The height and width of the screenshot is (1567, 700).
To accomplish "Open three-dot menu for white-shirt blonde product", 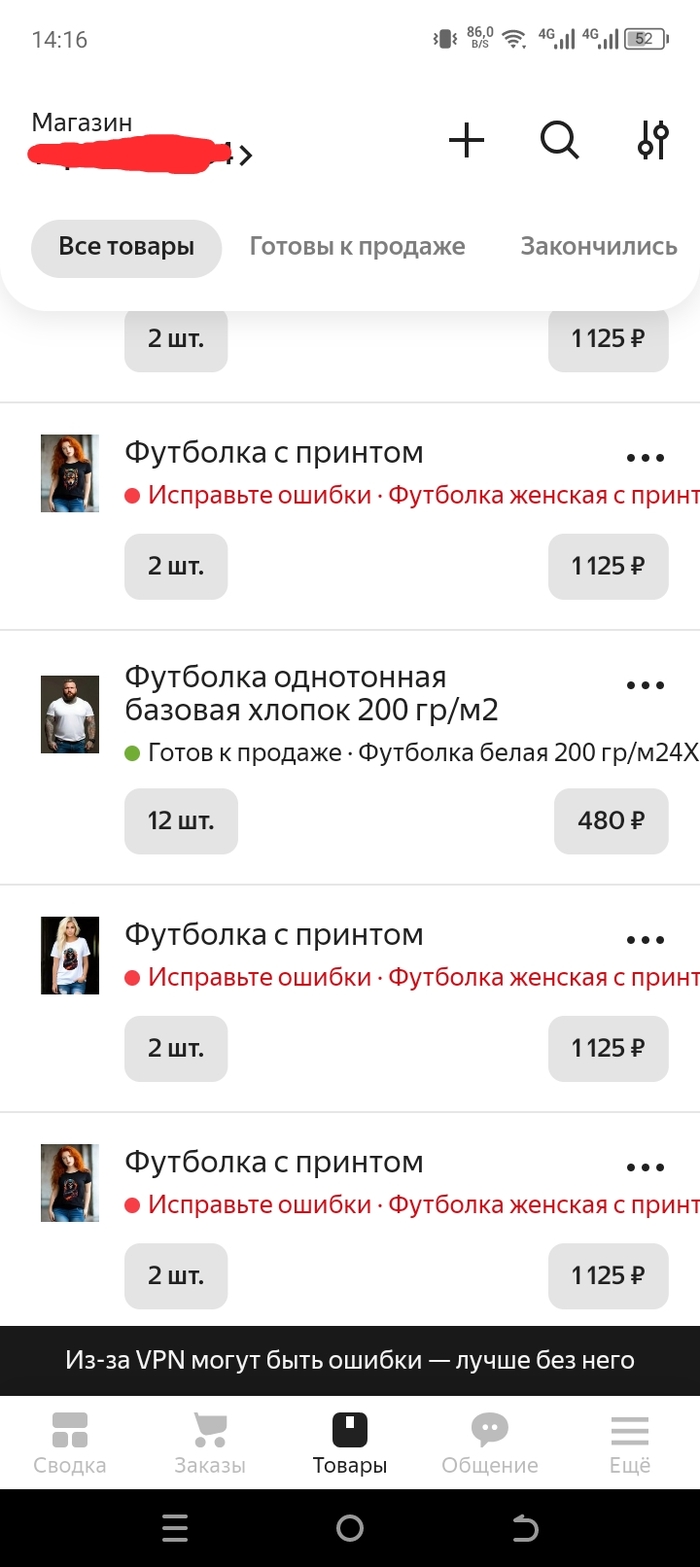I will point(645,941).
